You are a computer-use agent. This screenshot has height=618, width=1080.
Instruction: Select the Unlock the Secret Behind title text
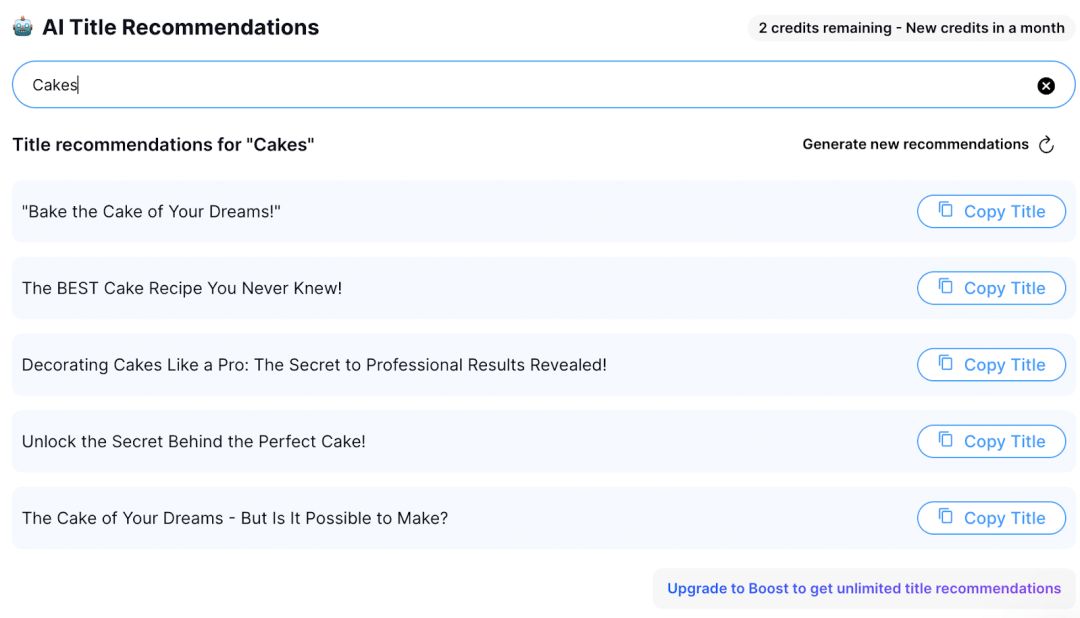[194, 441]
